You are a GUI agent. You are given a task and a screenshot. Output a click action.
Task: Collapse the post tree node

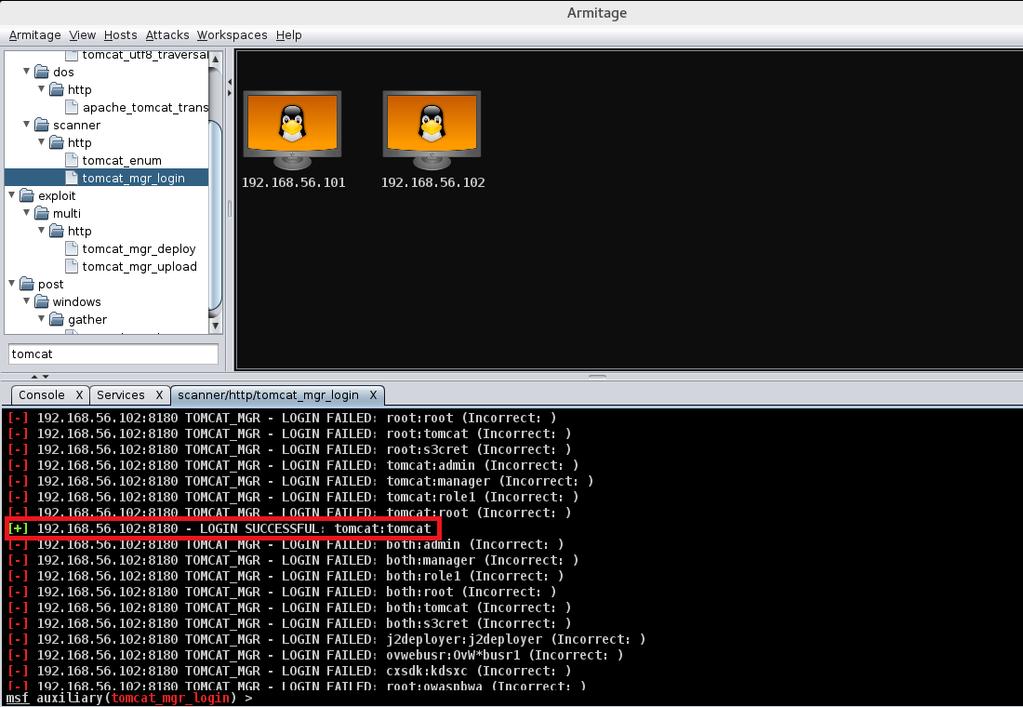pyautogui.click(x=12, y=282)
